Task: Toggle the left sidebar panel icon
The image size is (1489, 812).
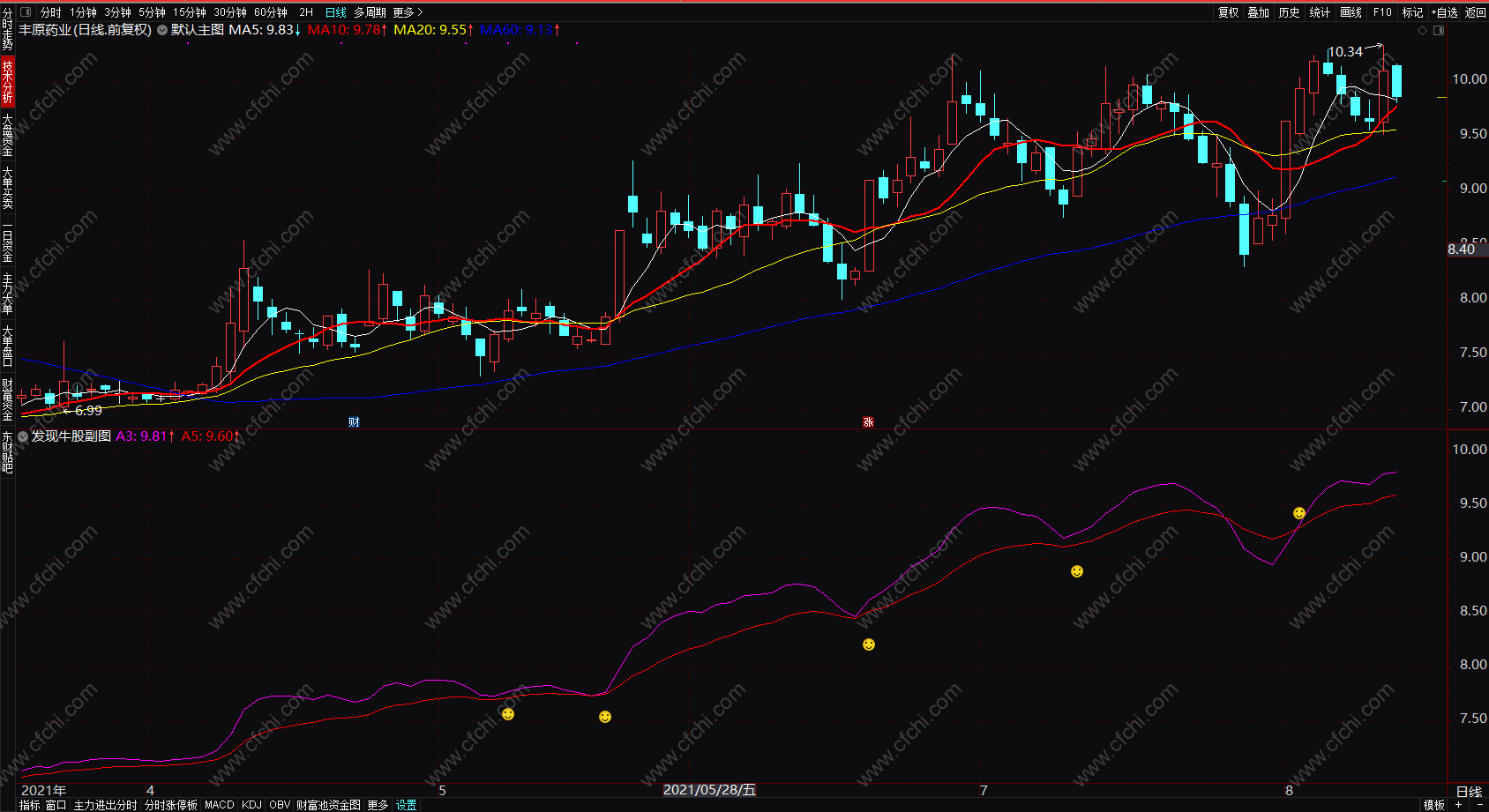Action: coord(25,12)
